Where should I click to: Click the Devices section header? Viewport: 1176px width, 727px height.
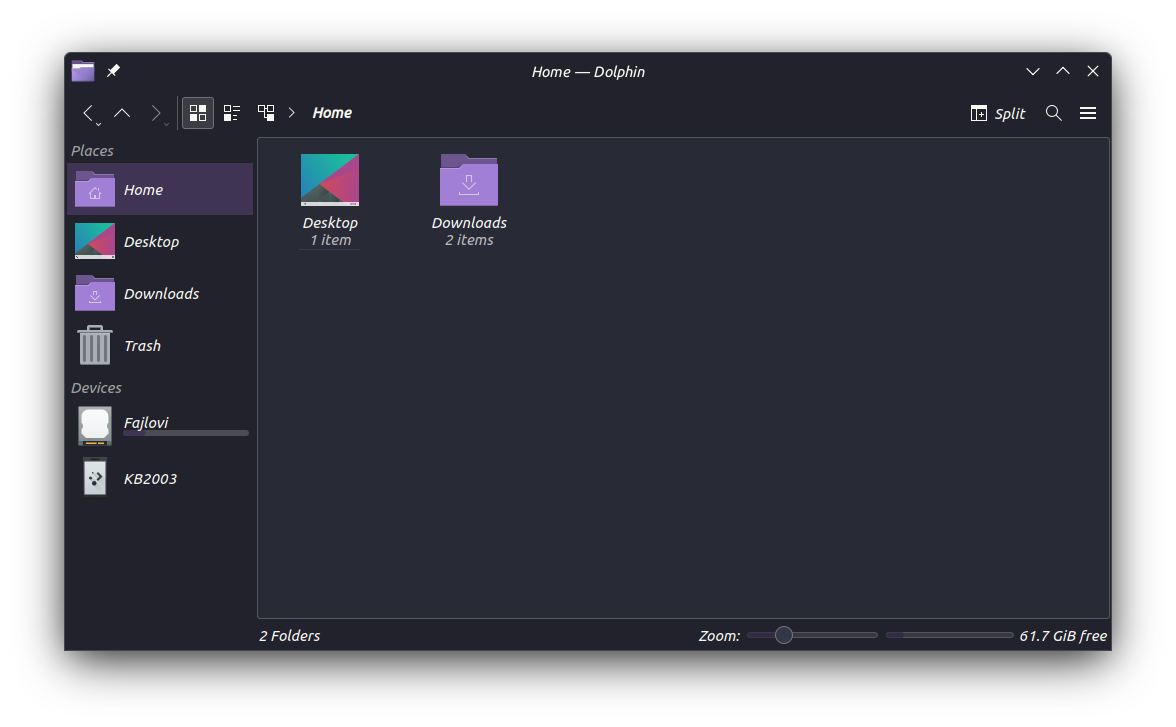click(x=96, y=388)
